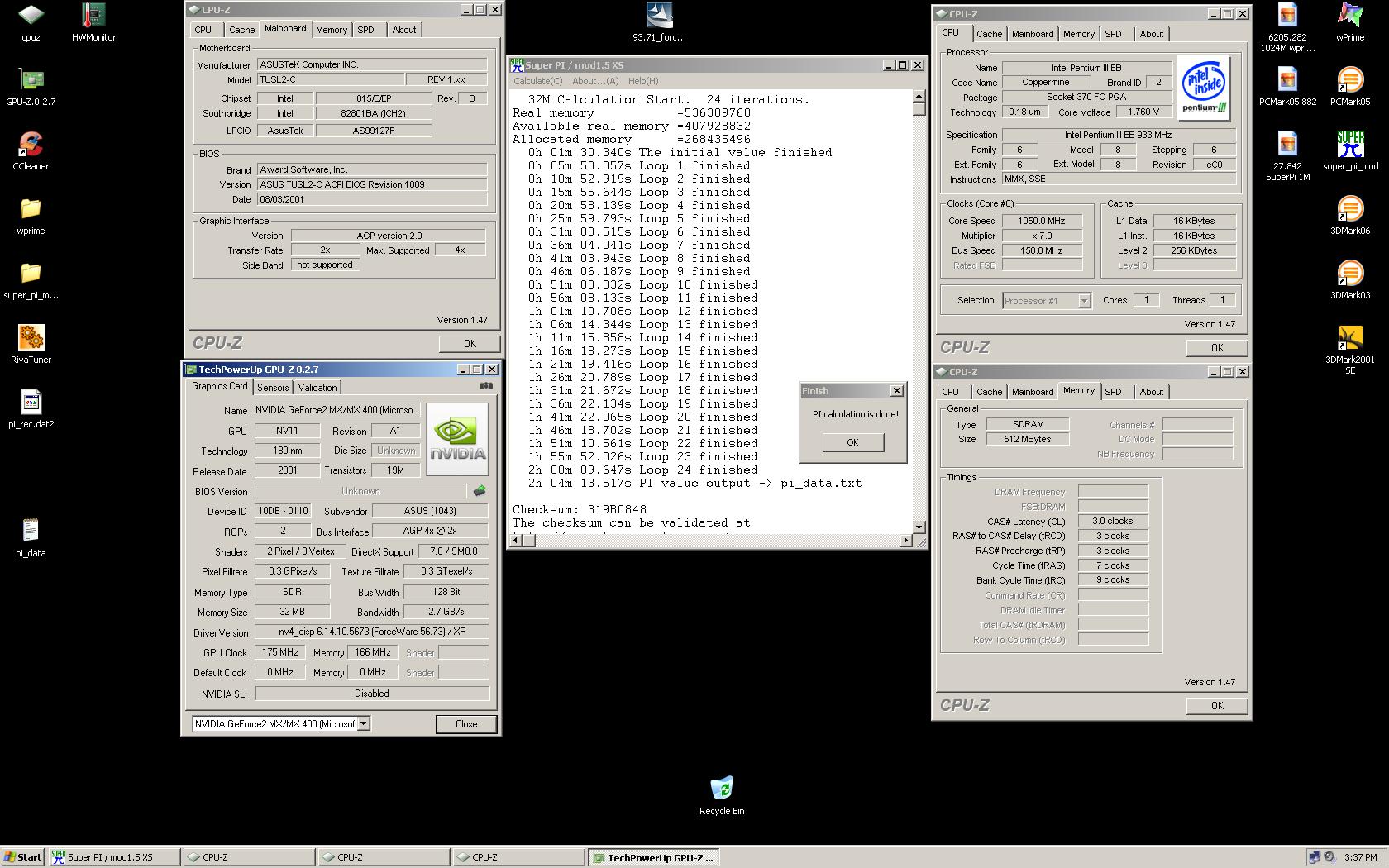Viewport: 1389px width, 868px height.
Task: Open the Validation tab in GPU-Z
Action: (317, 388)
